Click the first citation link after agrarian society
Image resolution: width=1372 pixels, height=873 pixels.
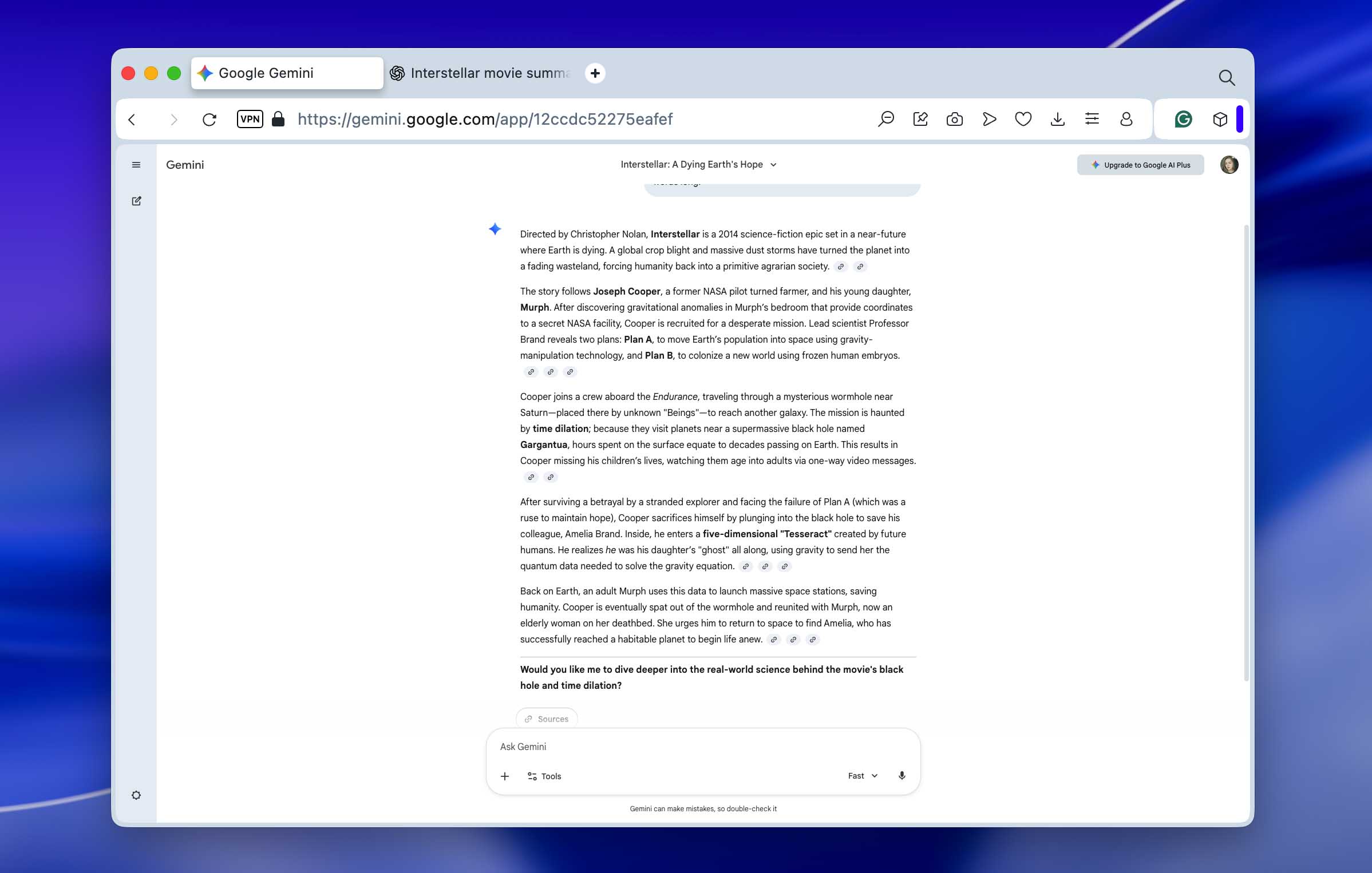coord(840,267)
